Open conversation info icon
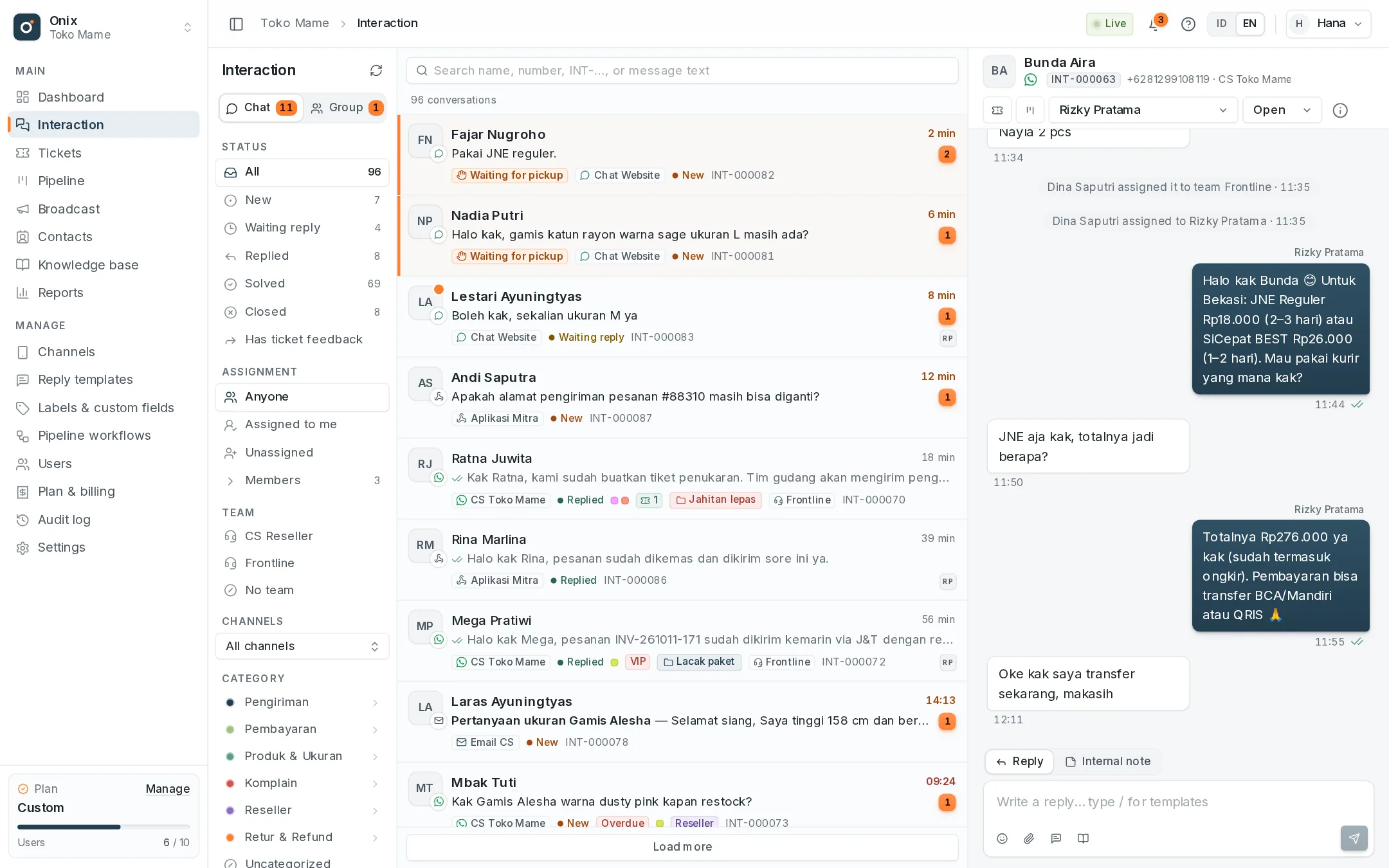 (1340, 111)
